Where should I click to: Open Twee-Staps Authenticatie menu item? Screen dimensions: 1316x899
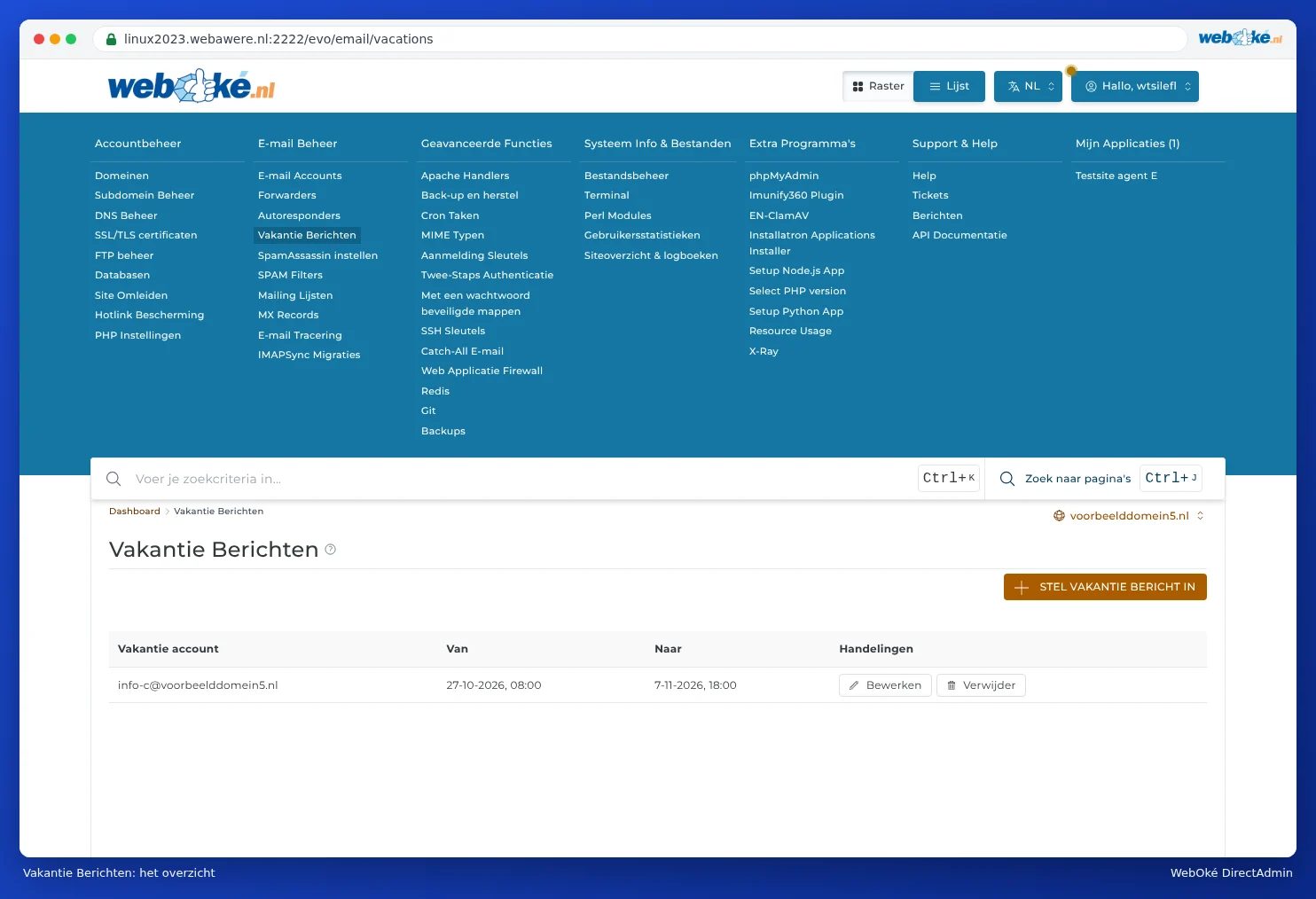pyautogui.click(x=487, y=275)
